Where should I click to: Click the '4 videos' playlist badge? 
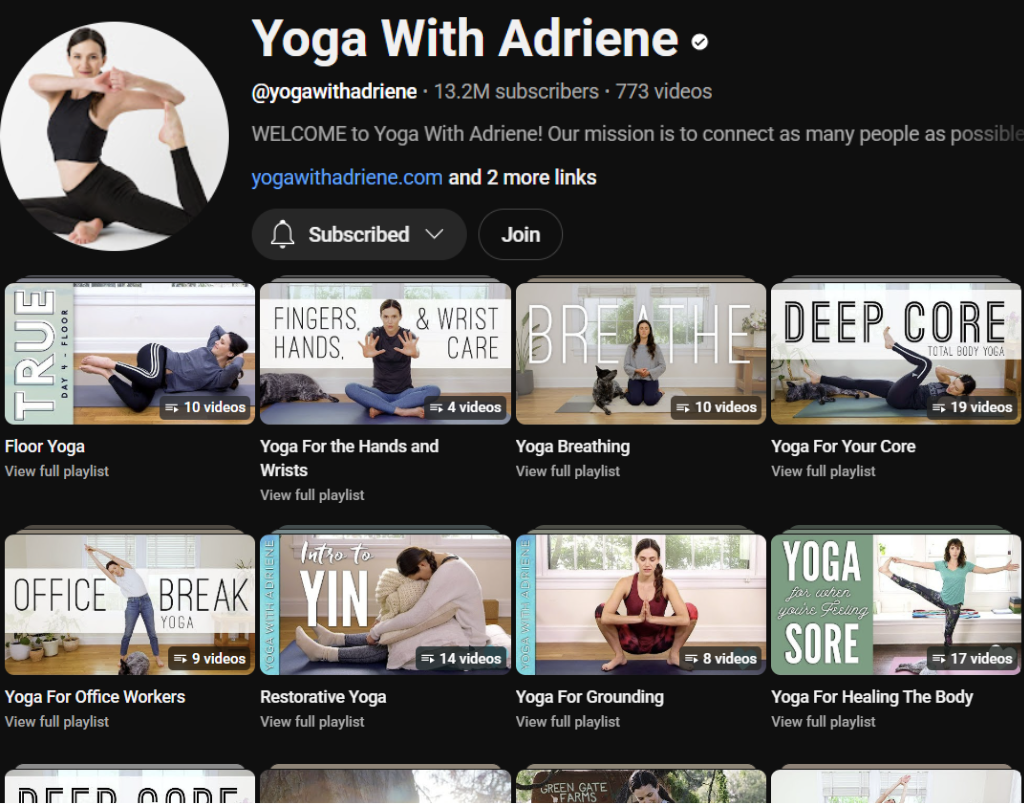(x=466, y=408)
